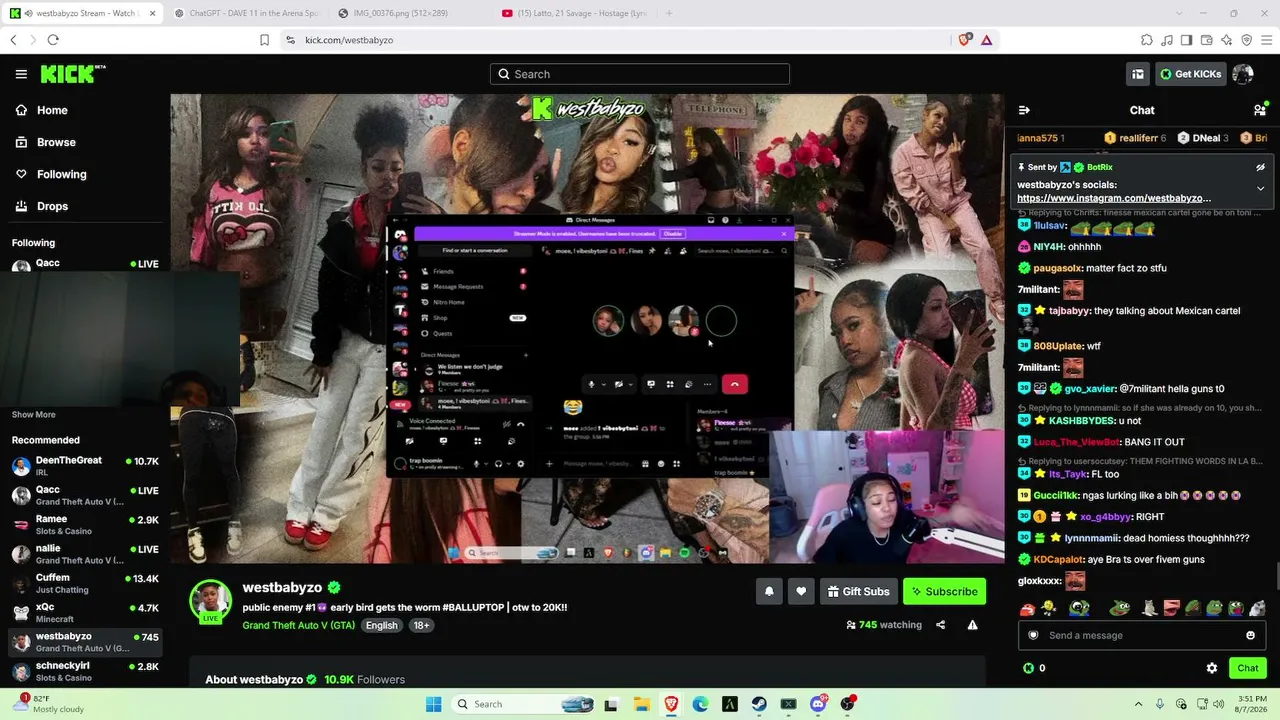The width and height of the screenshot is (1280, 720).
Task: Click username KASHBBYDES in chat
Action: point(1081,421)
